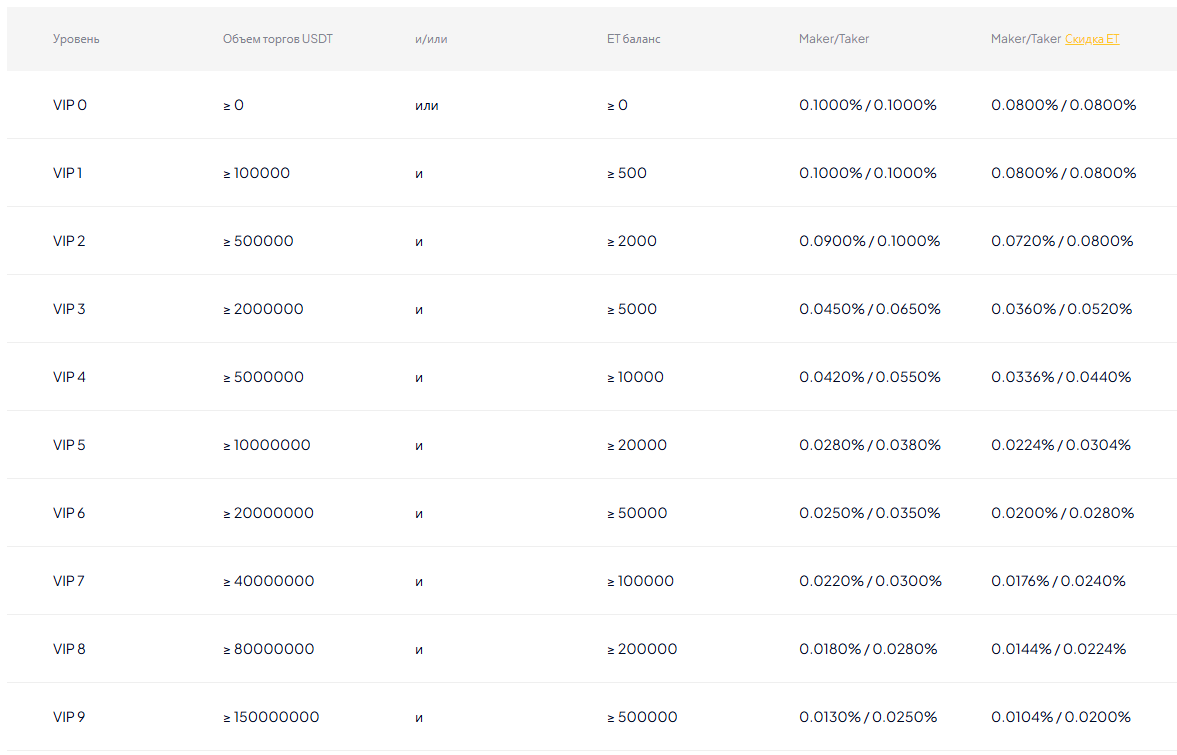Click trading volume value ≥ 10000000

pos(266,445)
